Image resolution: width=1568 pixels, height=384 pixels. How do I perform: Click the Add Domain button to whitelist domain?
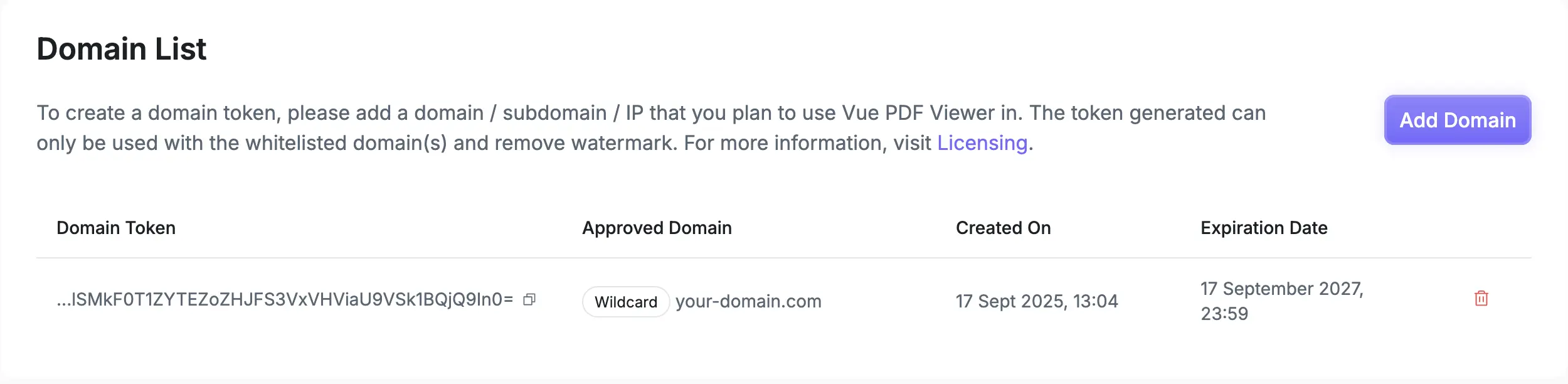[x=1457, y=120]
